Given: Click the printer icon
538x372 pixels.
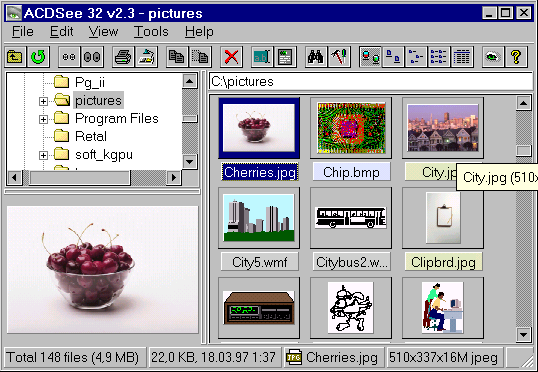Looking at the screenshot, I should pyautogui.click(x=123, y=57).
